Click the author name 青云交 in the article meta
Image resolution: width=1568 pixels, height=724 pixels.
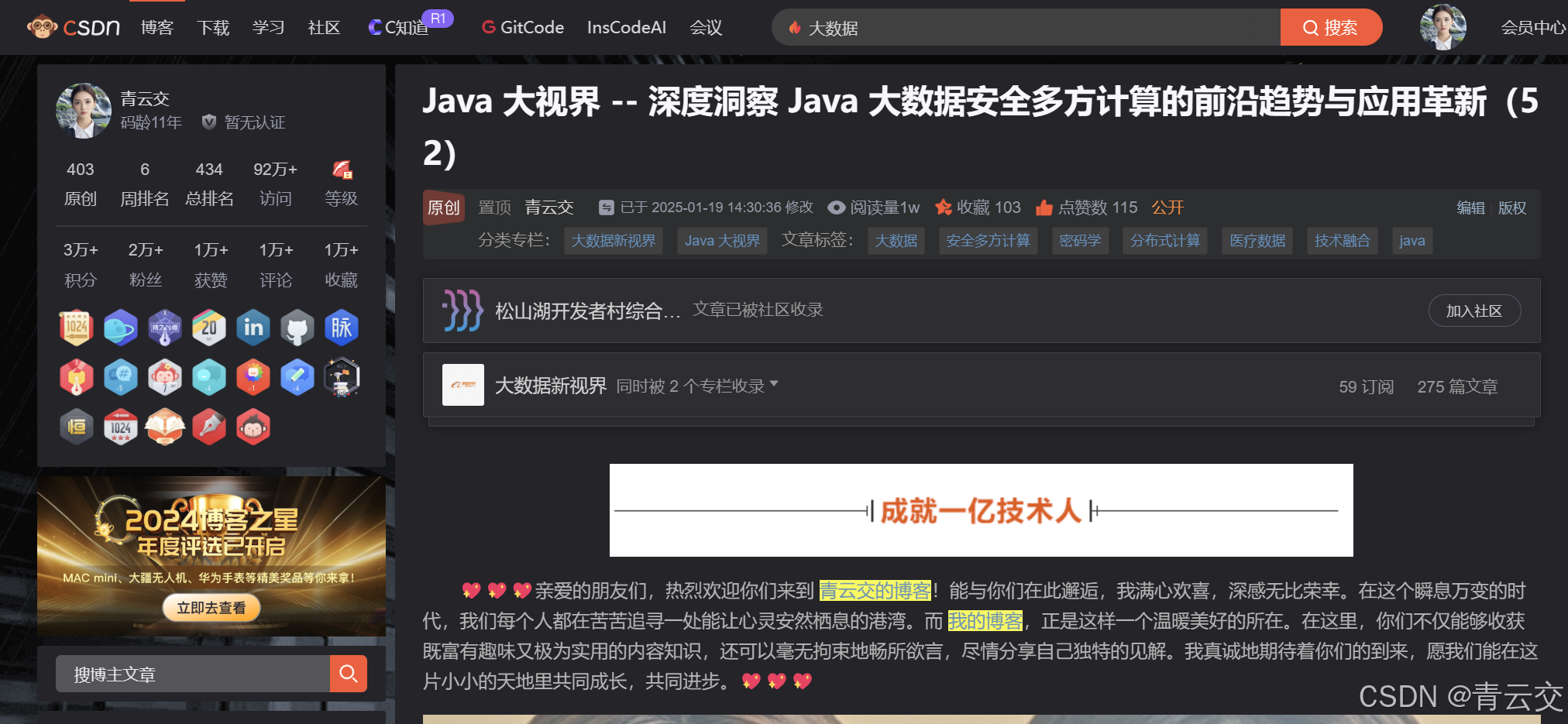[x=549, y=208]
